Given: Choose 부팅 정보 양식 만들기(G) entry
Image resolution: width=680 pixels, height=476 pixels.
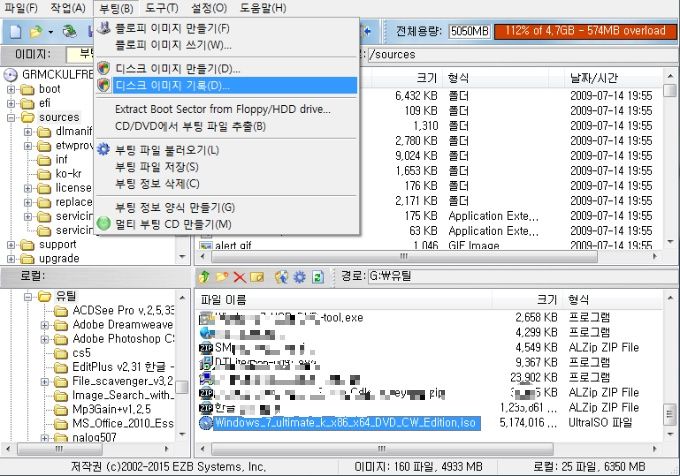Looking at the screenshot, I should tap(227, 208).
